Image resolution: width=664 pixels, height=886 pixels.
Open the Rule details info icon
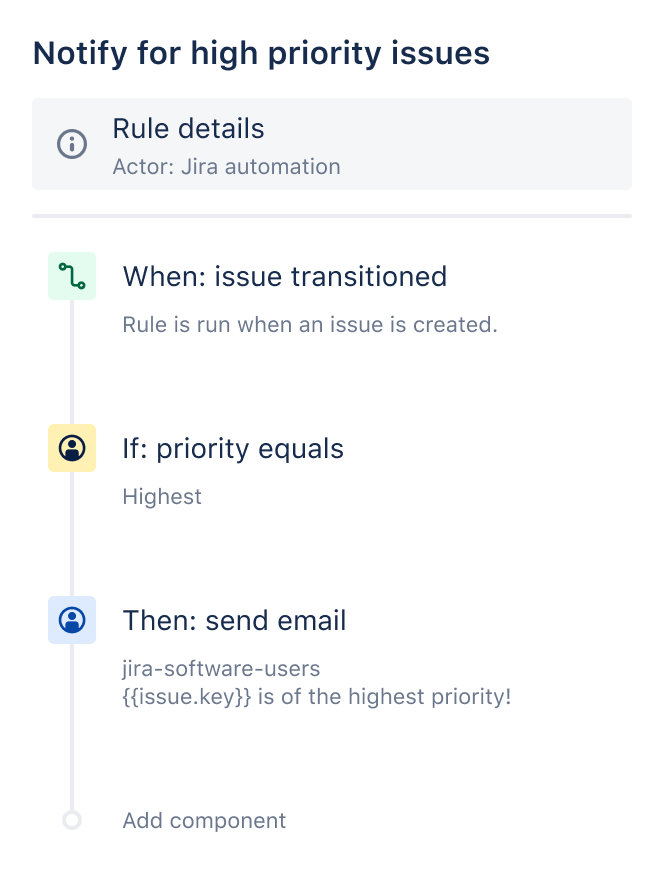coord(70,143)
